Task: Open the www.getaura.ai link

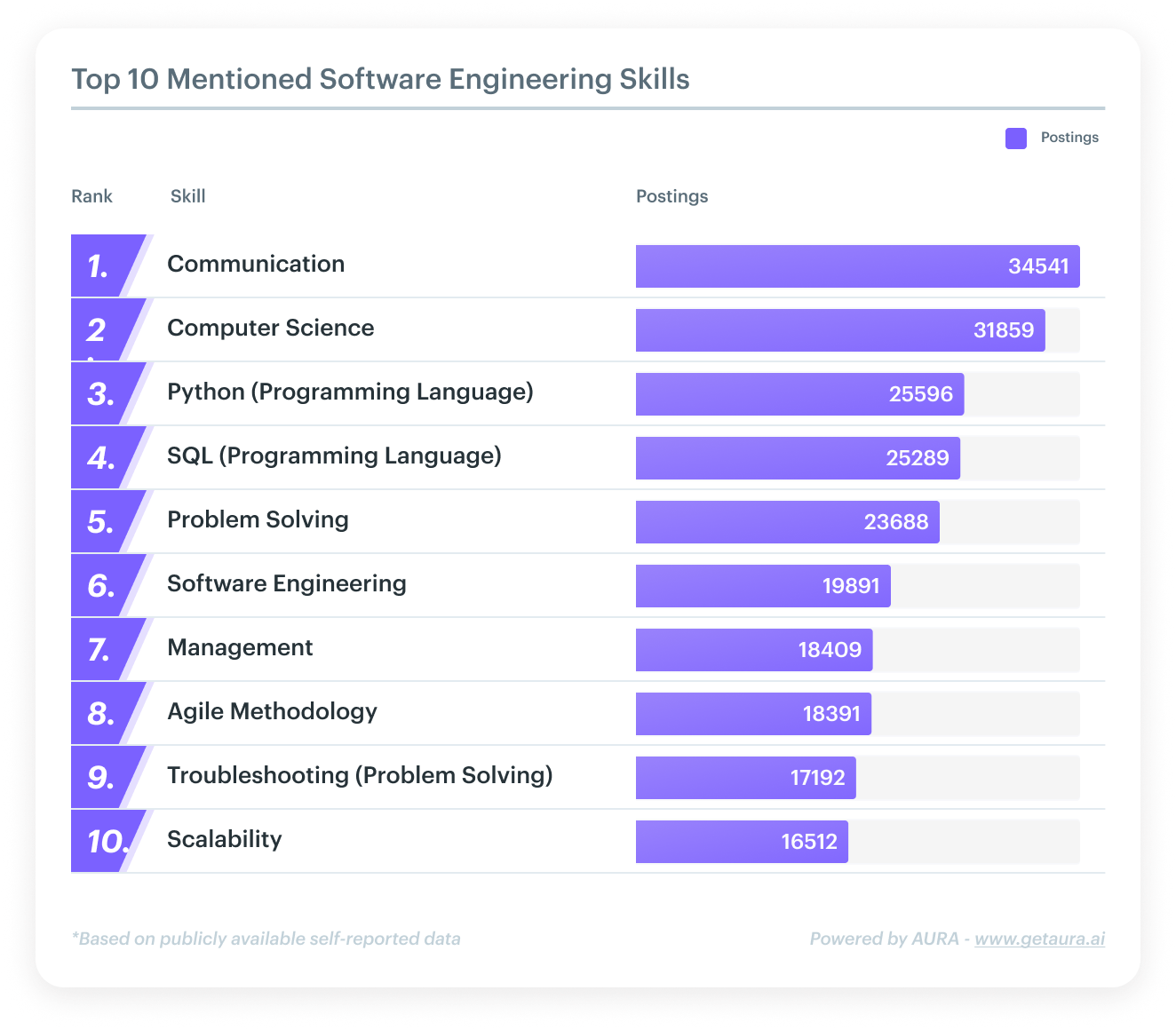Action: tap(1039, 939)
